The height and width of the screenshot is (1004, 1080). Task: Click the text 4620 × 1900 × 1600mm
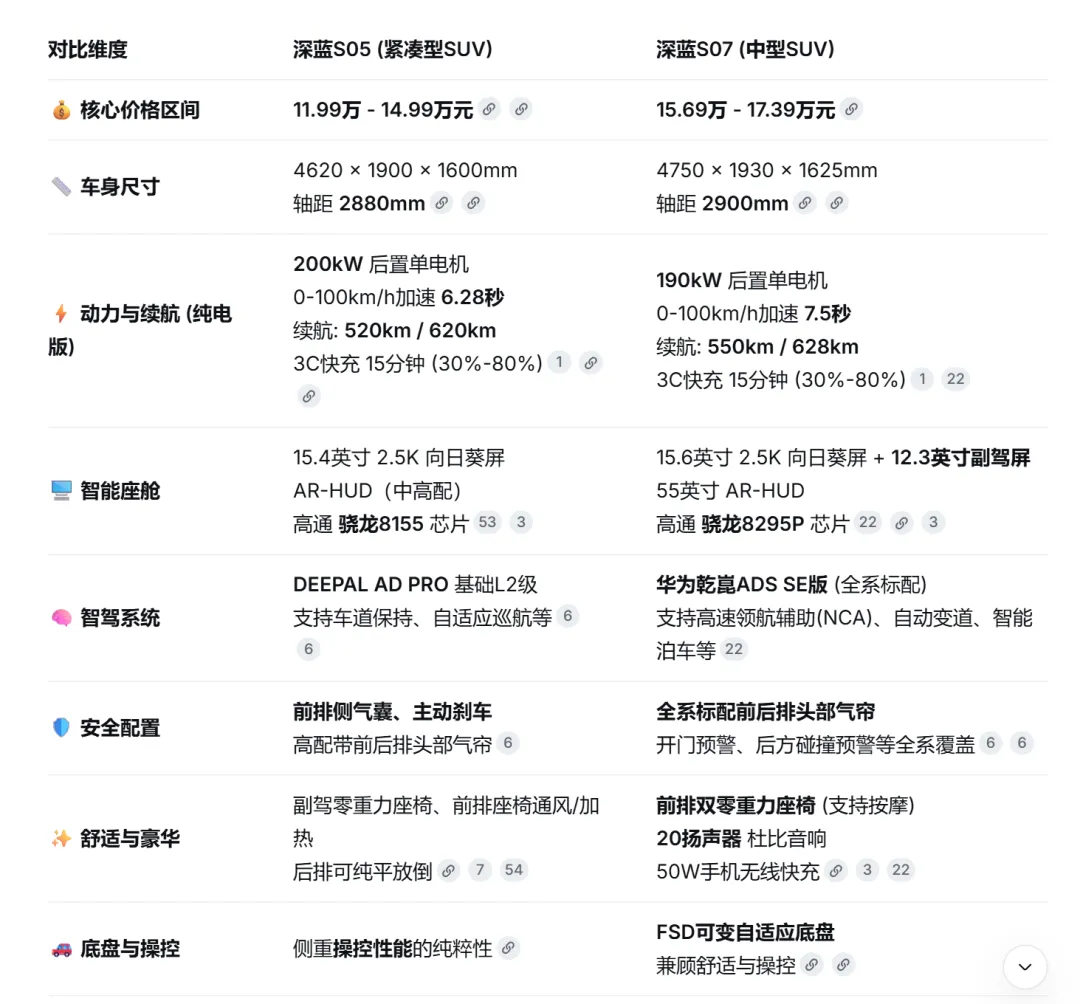point(405,170)
